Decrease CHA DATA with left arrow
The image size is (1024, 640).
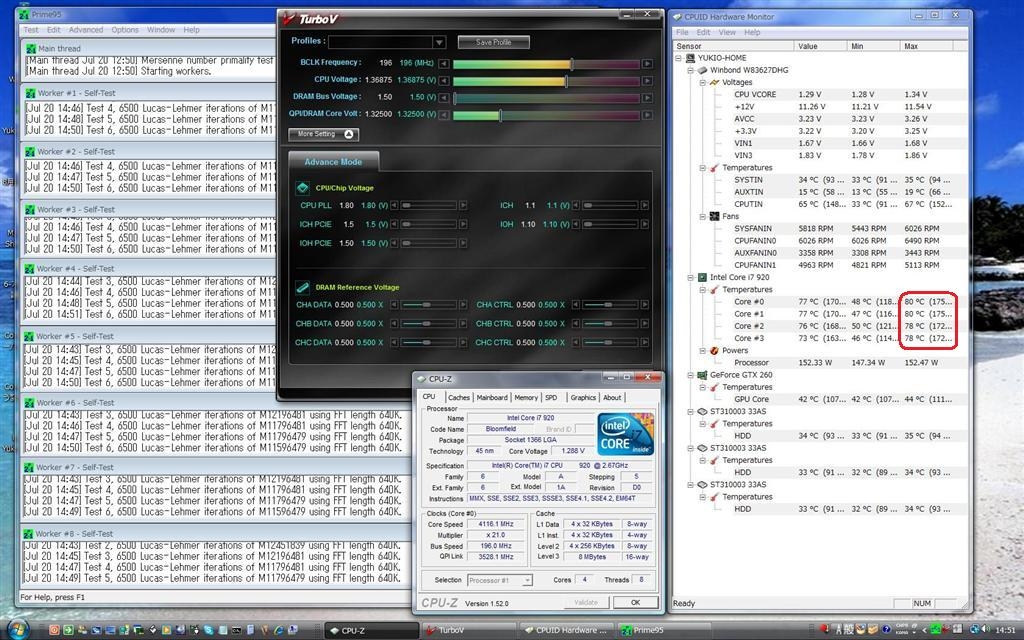(x=394, y=305)
